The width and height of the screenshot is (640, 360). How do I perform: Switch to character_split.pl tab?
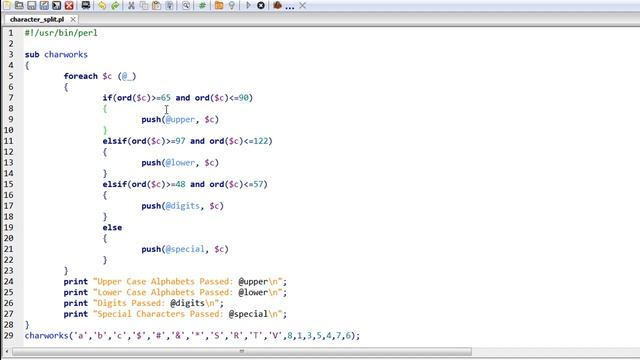37,19
